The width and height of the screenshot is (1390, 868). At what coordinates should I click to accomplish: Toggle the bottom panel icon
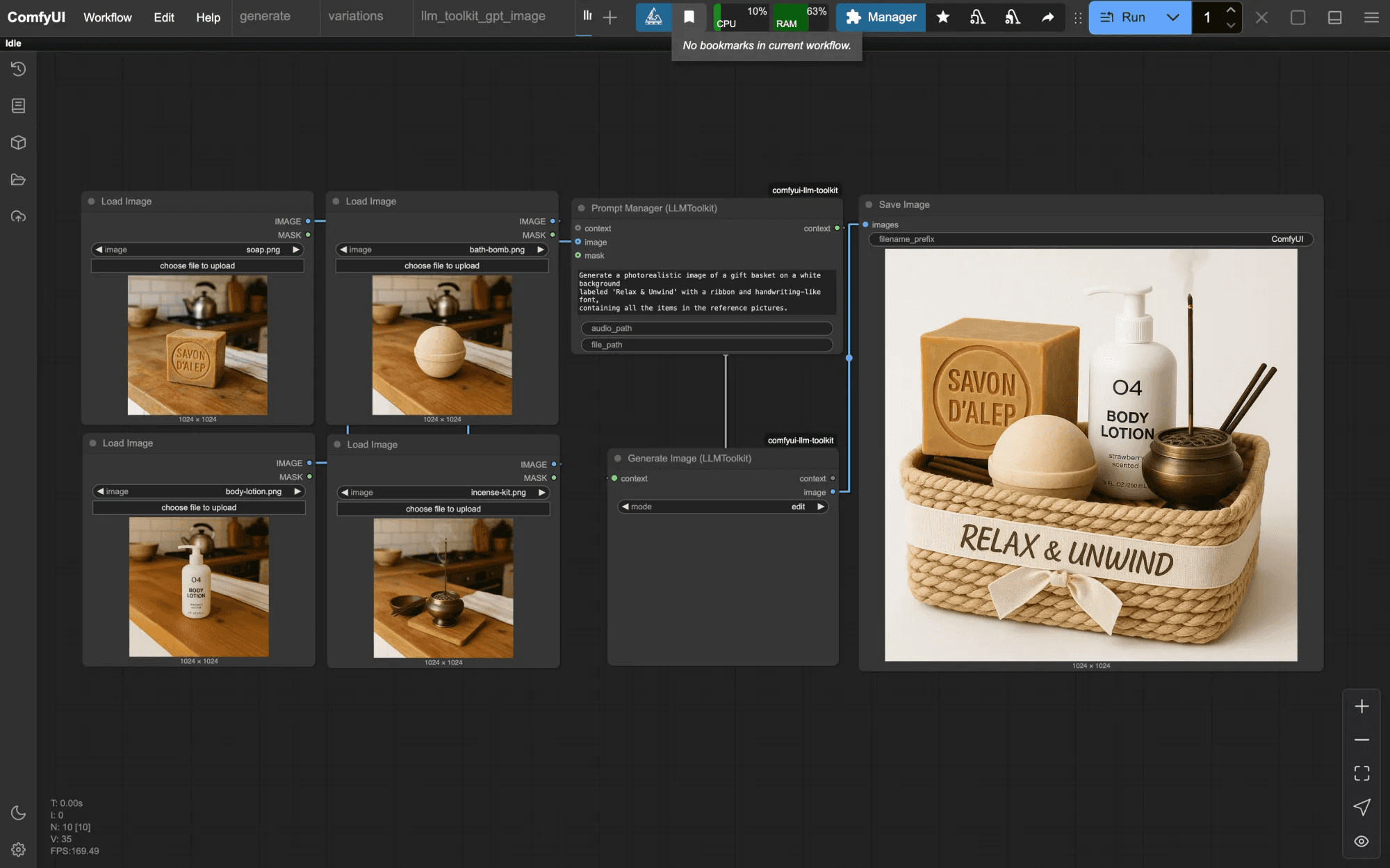point(1334,17)
